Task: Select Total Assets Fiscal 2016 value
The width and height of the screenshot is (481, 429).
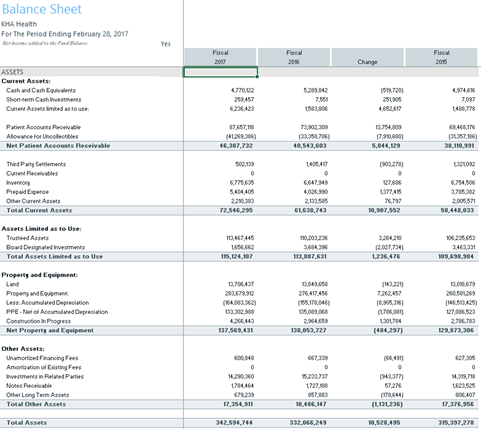Action: point(308,422)
